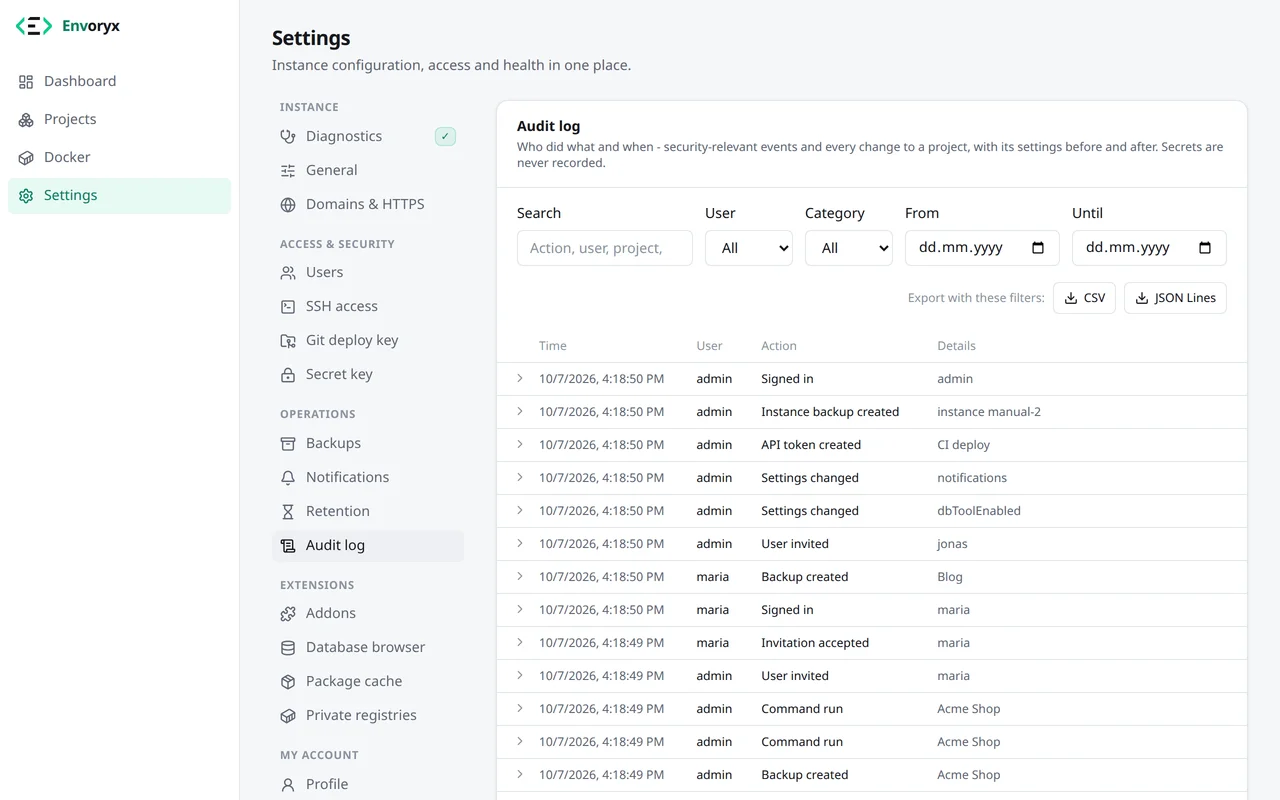Image resolution: width=1280 pixels, height=800 pixels.
Task: Expand the API token created row
Action: tap(520, 444)
